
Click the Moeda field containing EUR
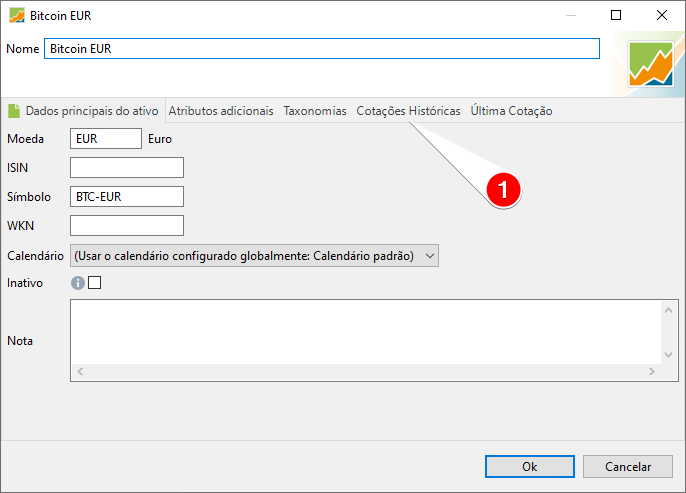tap(106, 139)
